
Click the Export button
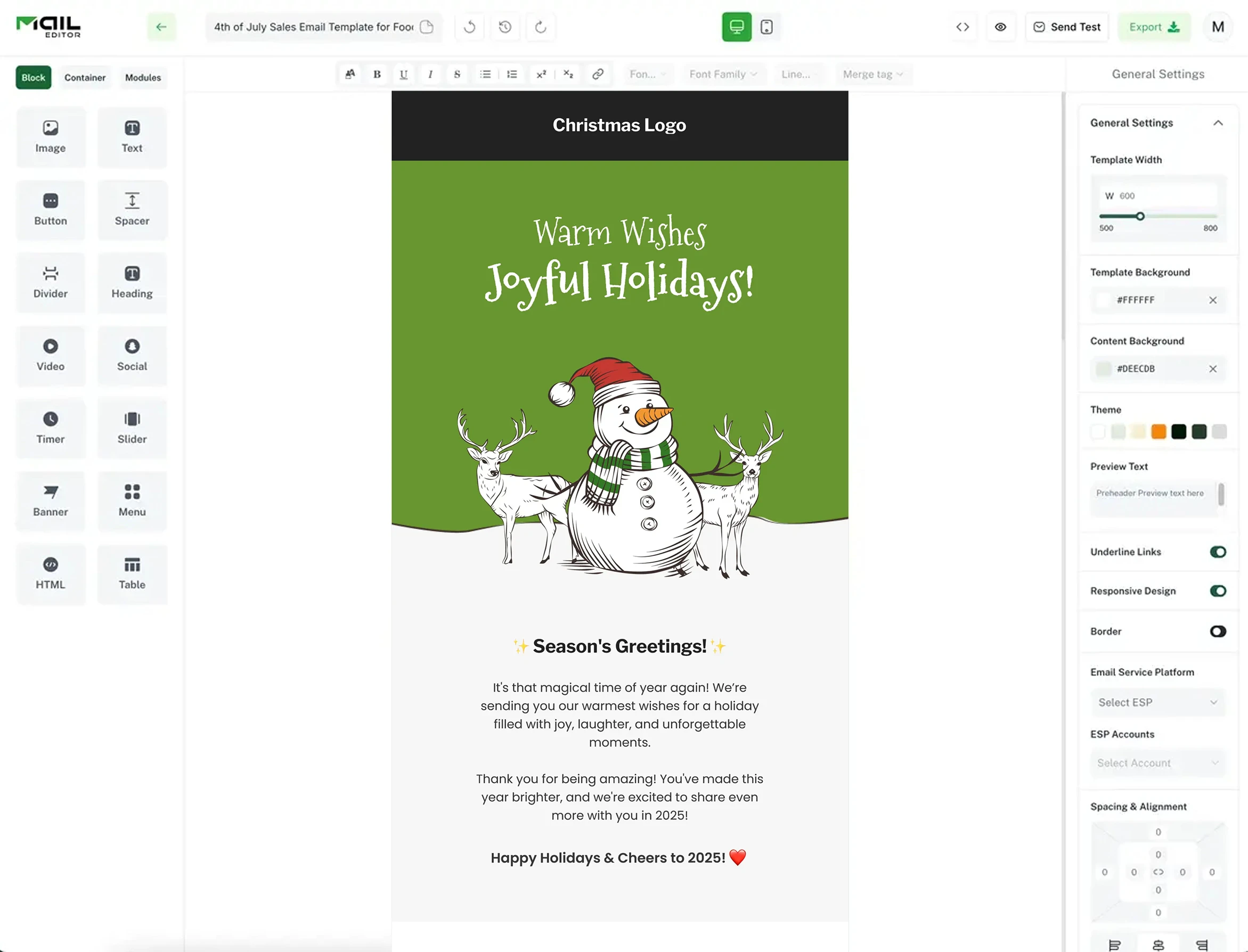click(x=1154, y=27)
